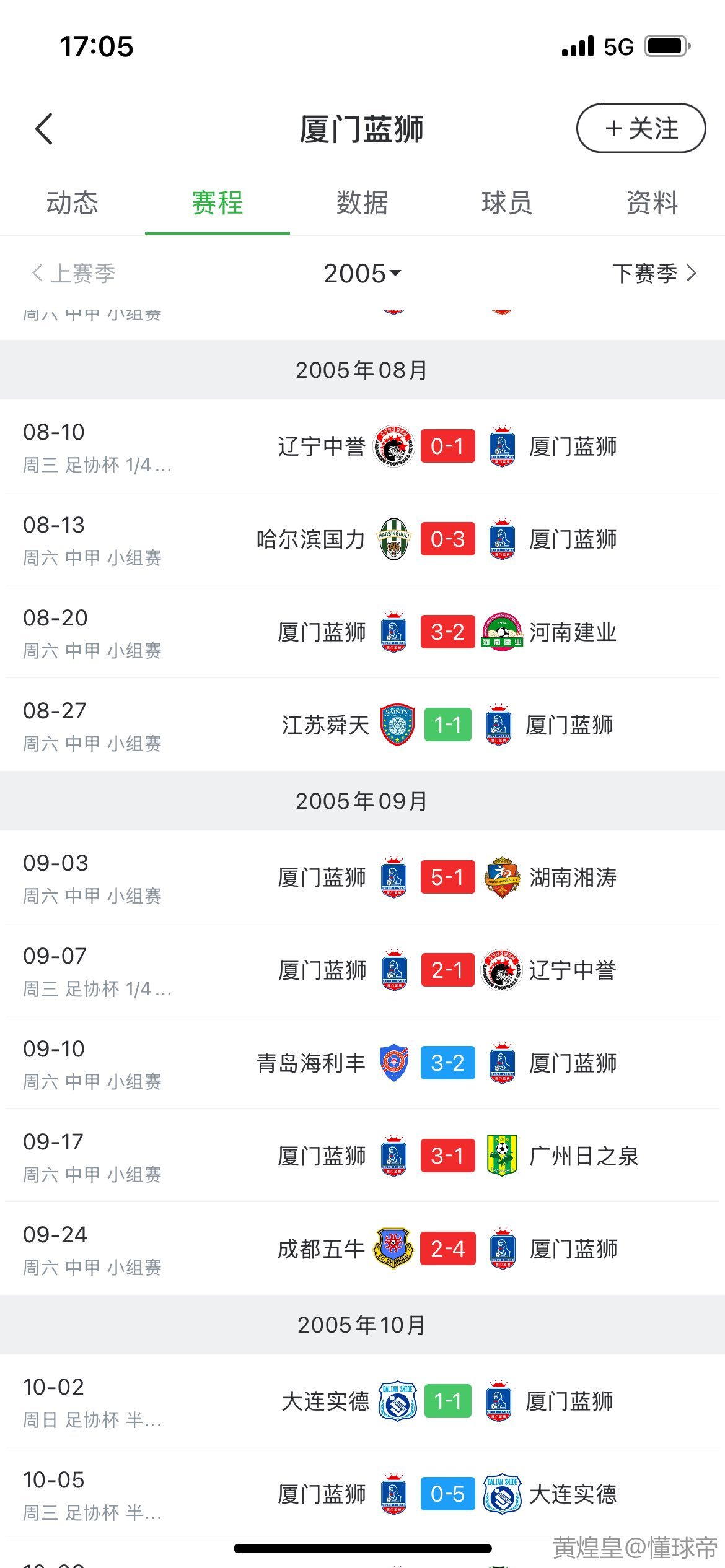Switch to the 球员 tab
The image size is (725, 1568).
click(x=507, y=203)
